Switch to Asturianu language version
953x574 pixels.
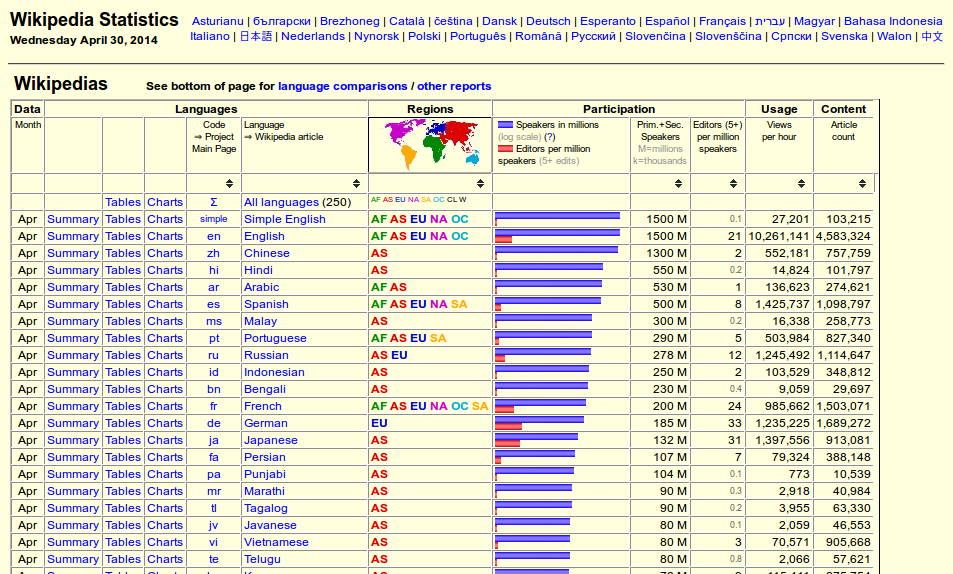[x=218, y=21]
